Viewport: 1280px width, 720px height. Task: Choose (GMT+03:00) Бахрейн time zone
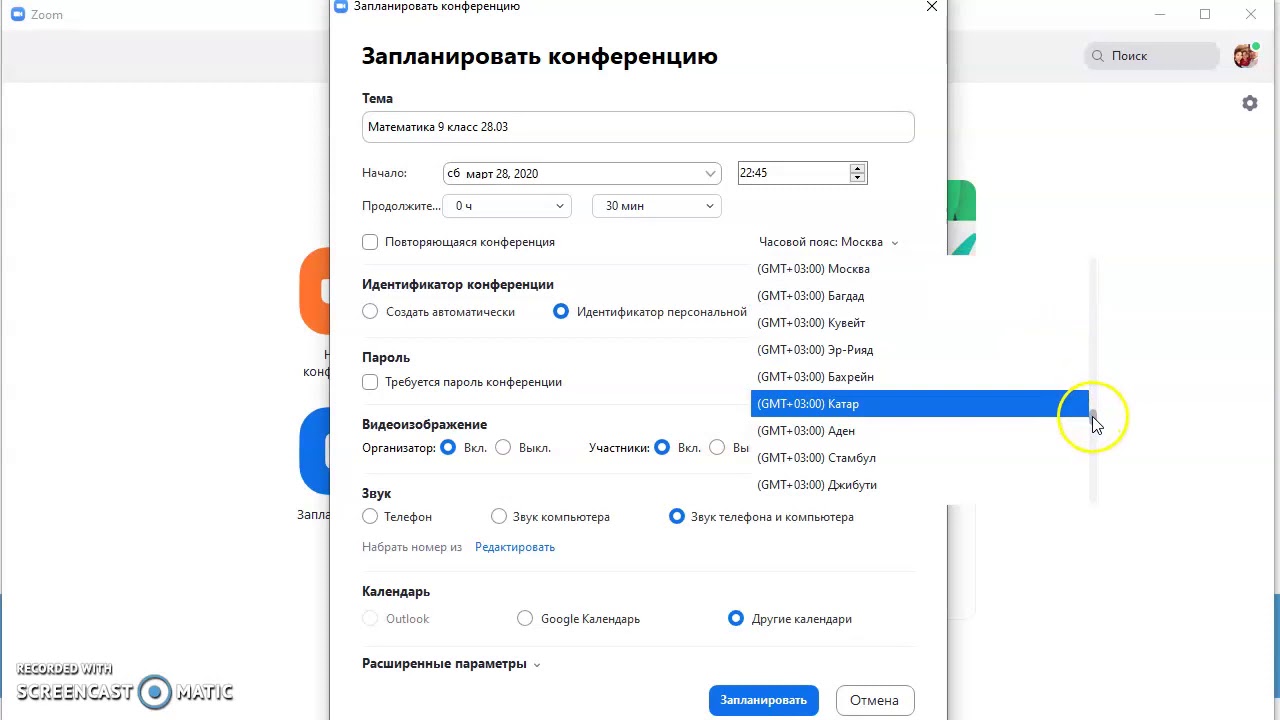pos(919,377)
